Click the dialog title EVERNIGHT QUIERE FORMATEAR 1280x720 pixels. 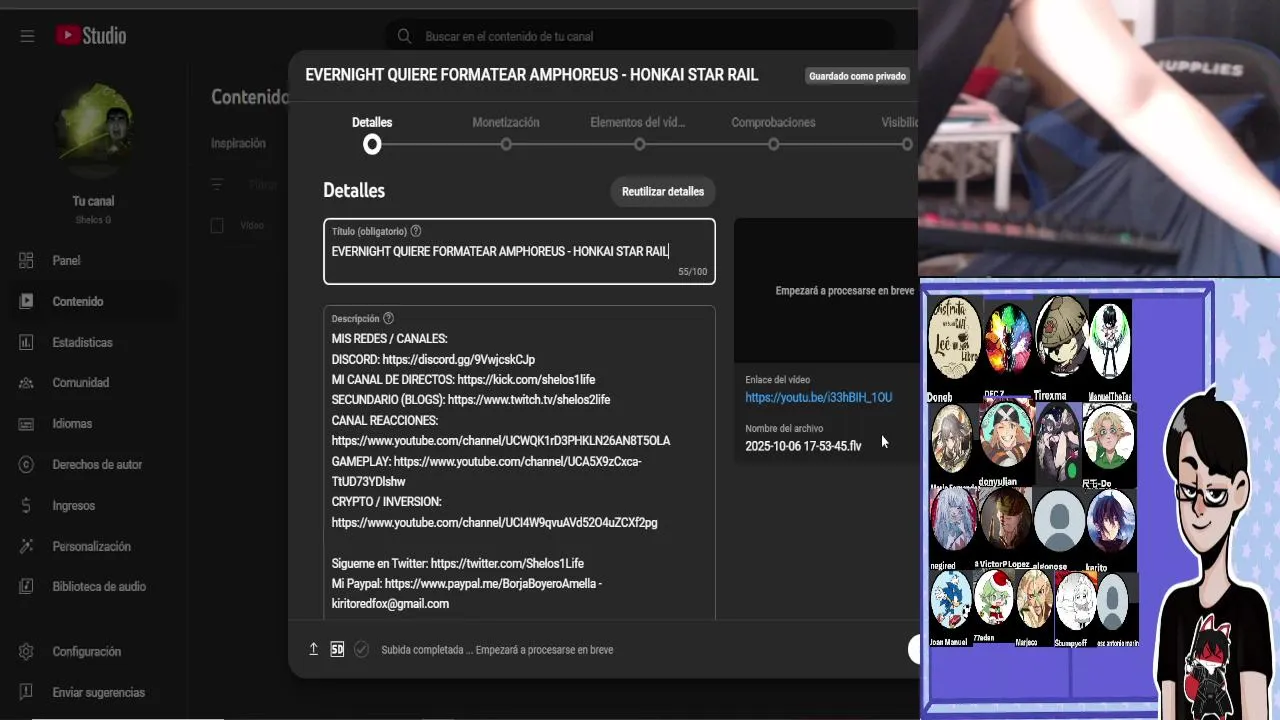point(531,75)
